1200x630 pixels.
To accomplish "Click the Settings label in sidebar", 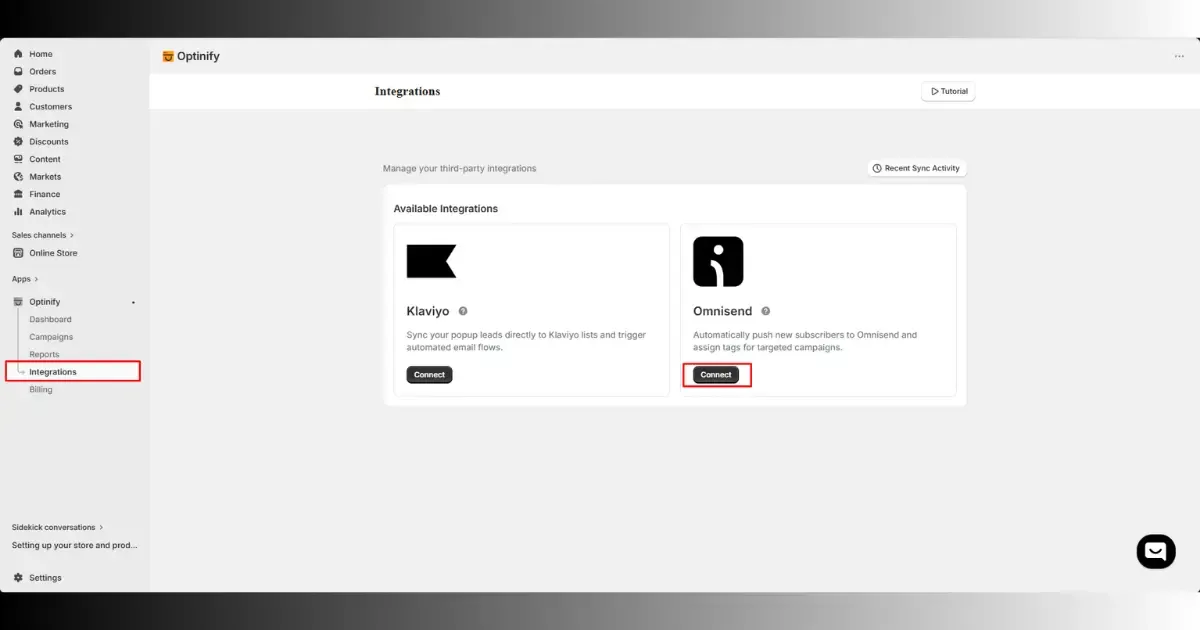I will tap(45, 578).
